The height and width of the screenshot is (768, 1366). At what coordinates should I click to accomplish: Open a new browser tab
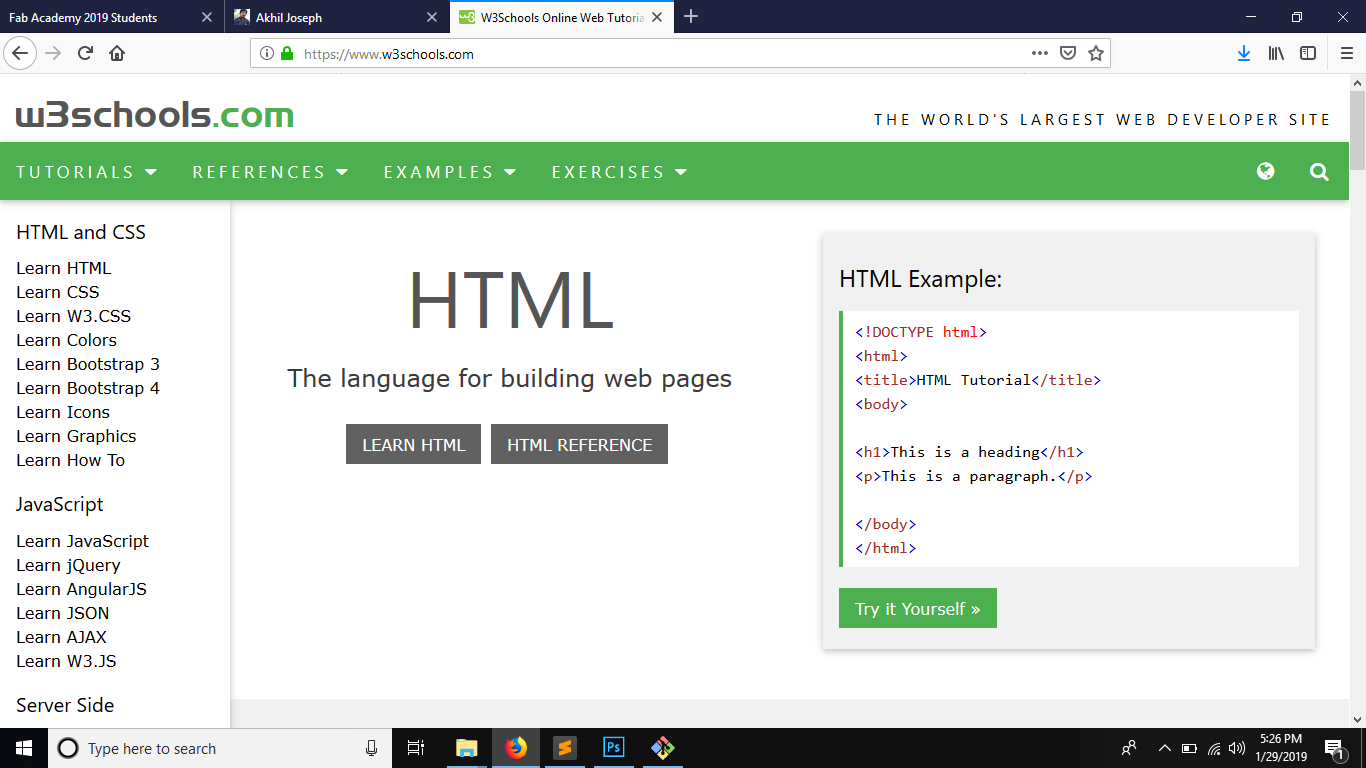(691, 17)
